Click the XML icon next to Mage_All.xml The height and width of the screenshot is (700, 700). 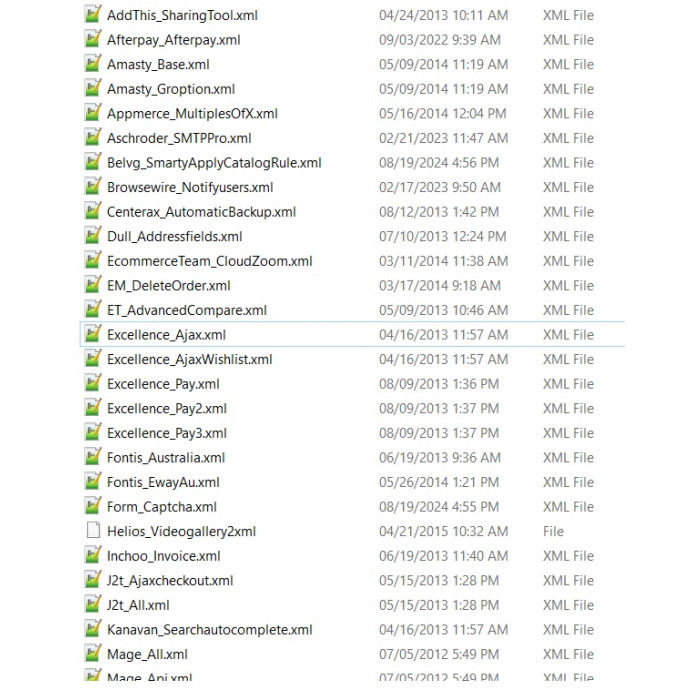(x=93, y=654)
